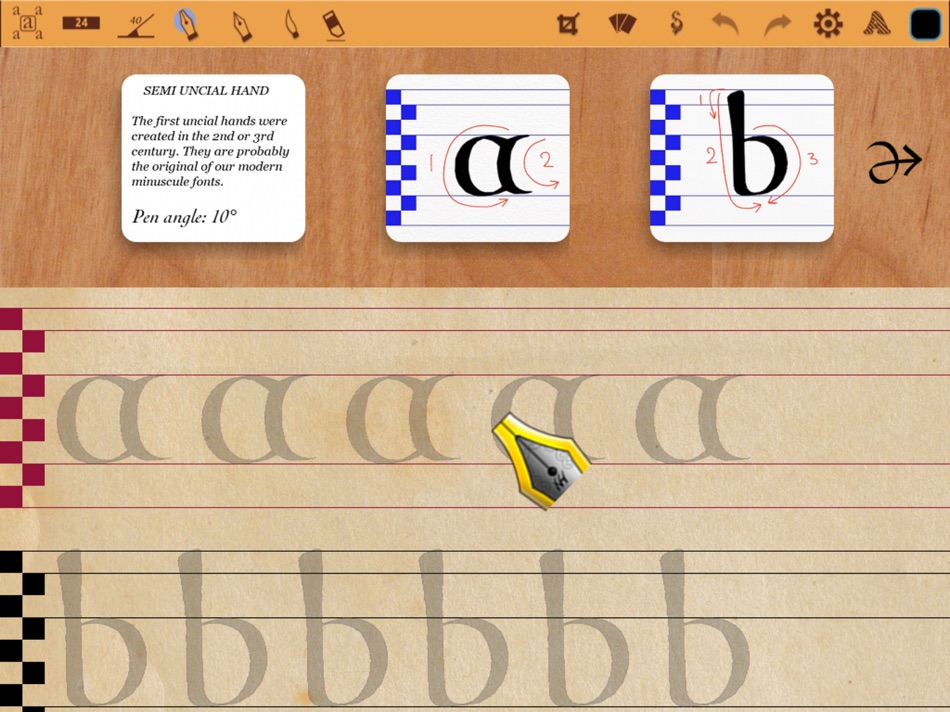The width and height of the screenshot is (950, 712).
Task: Click the Semi Uncial Hand info card
Action: pos(212,155)
